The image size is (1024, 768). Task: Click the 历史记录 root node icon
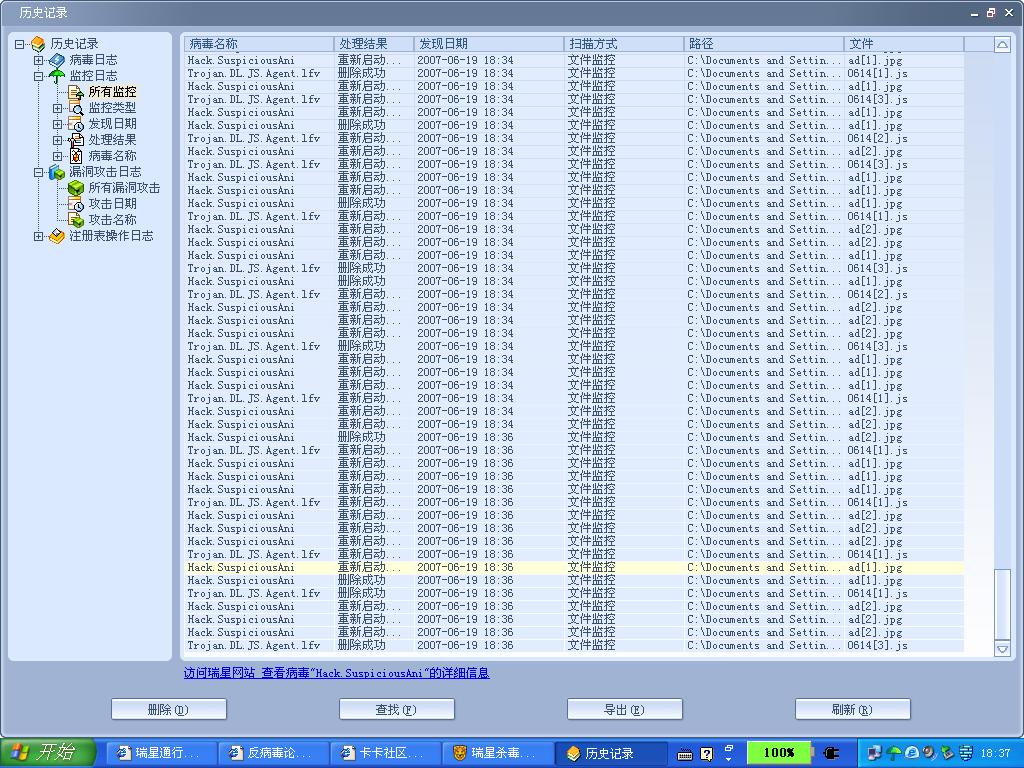pyautogui.click(x=39, y=44)
